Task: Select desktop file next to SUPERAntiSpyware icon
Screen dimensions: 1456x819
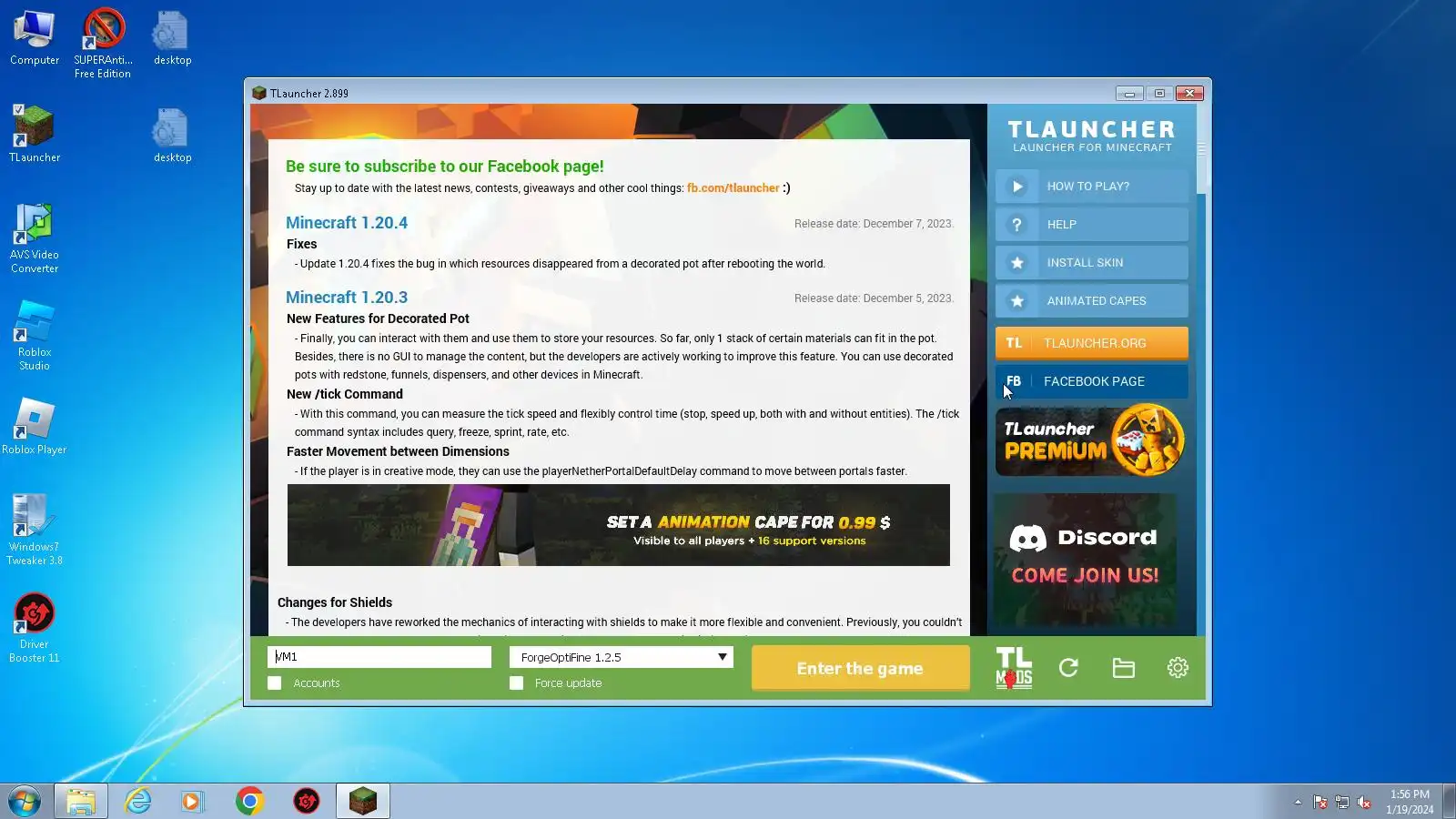Action: pyautogui.click(x=172, y=39)
